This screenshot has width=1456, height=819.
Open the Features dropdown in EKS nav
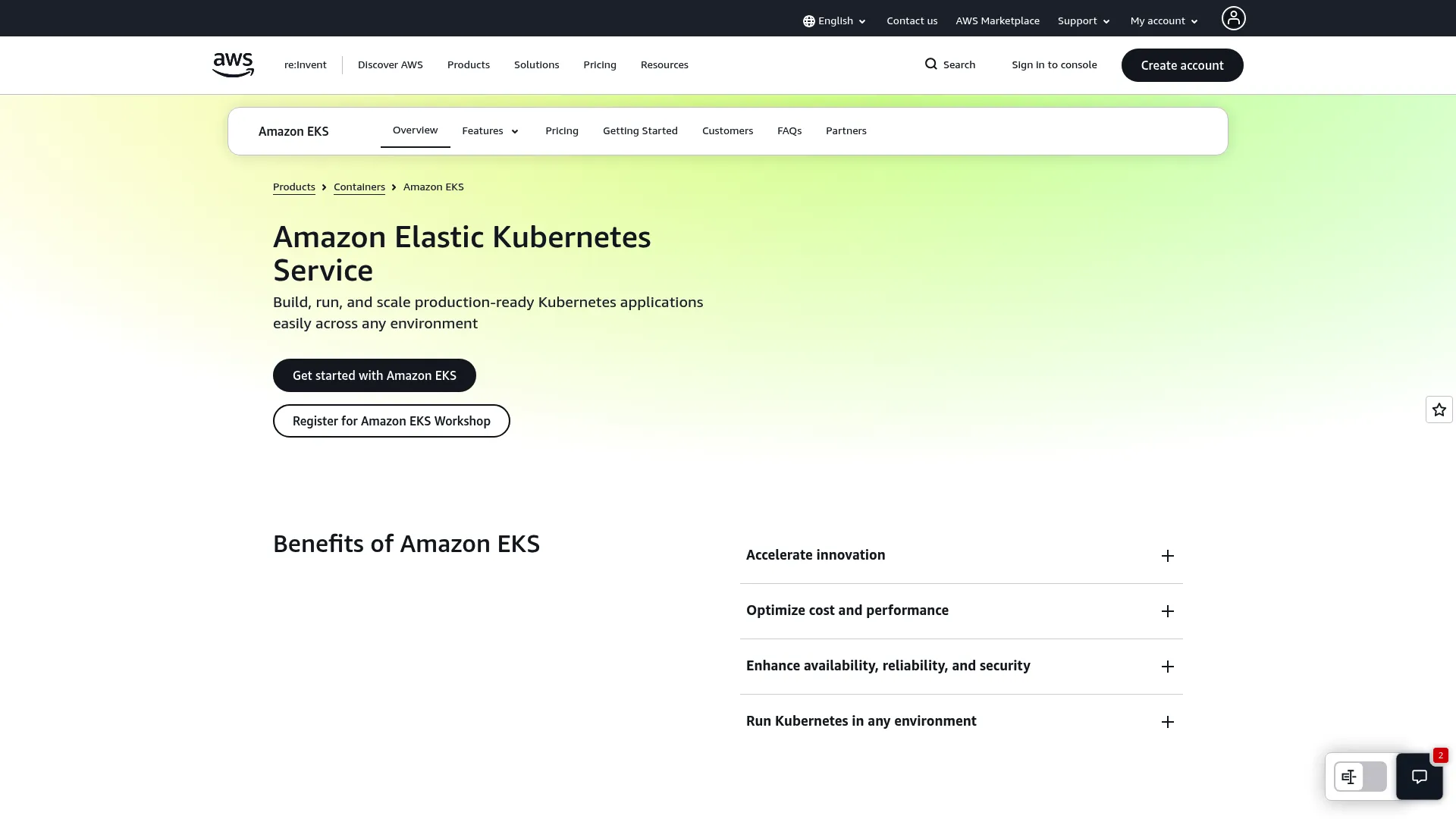pyautogui.click(x=490, y=131)
